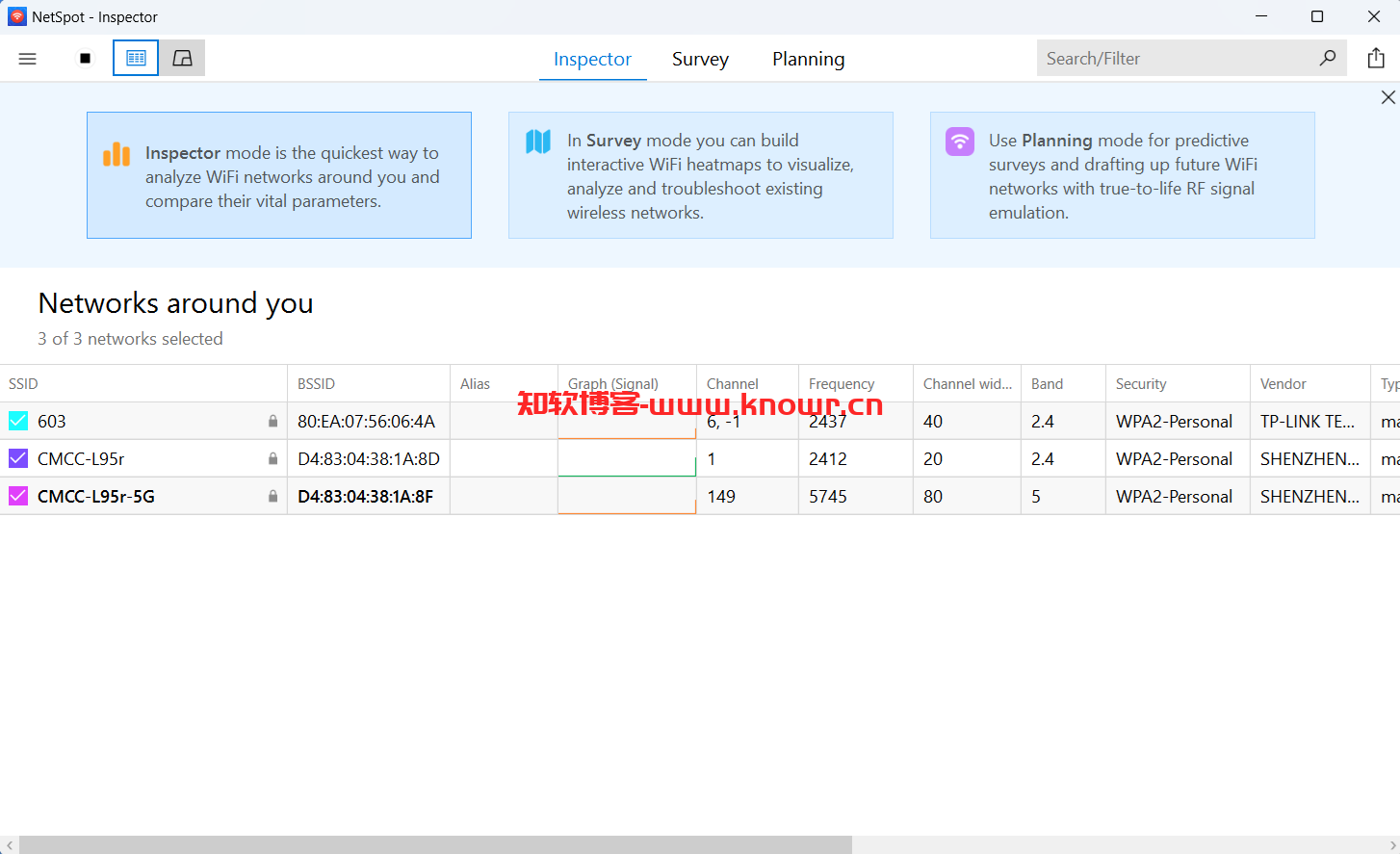The height and width of the screenshot is (854, 1400).
Task: Sort by BSSID column header
Action: [369, 383]
